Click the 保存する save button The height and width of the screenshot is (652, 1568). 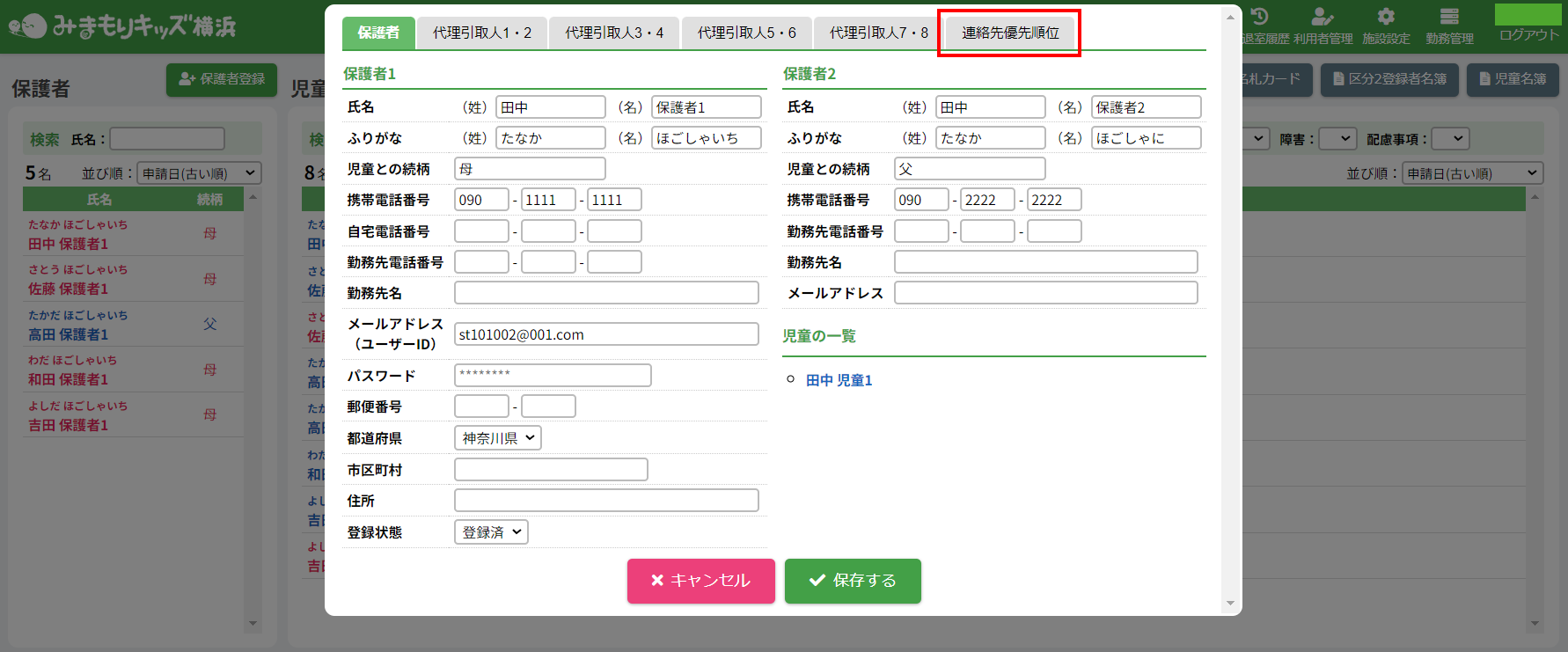coord(853,581)
